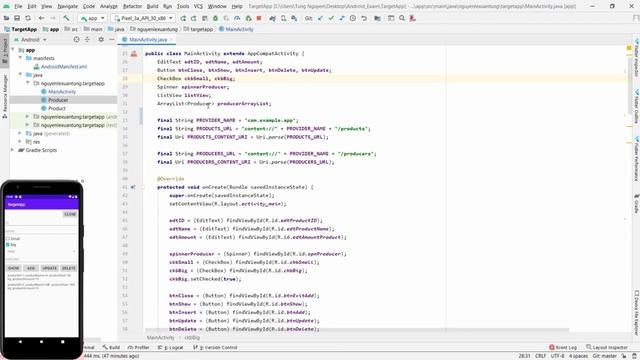
Task: Open the Android project view dropdown
Action: click(x=31, y=40)
